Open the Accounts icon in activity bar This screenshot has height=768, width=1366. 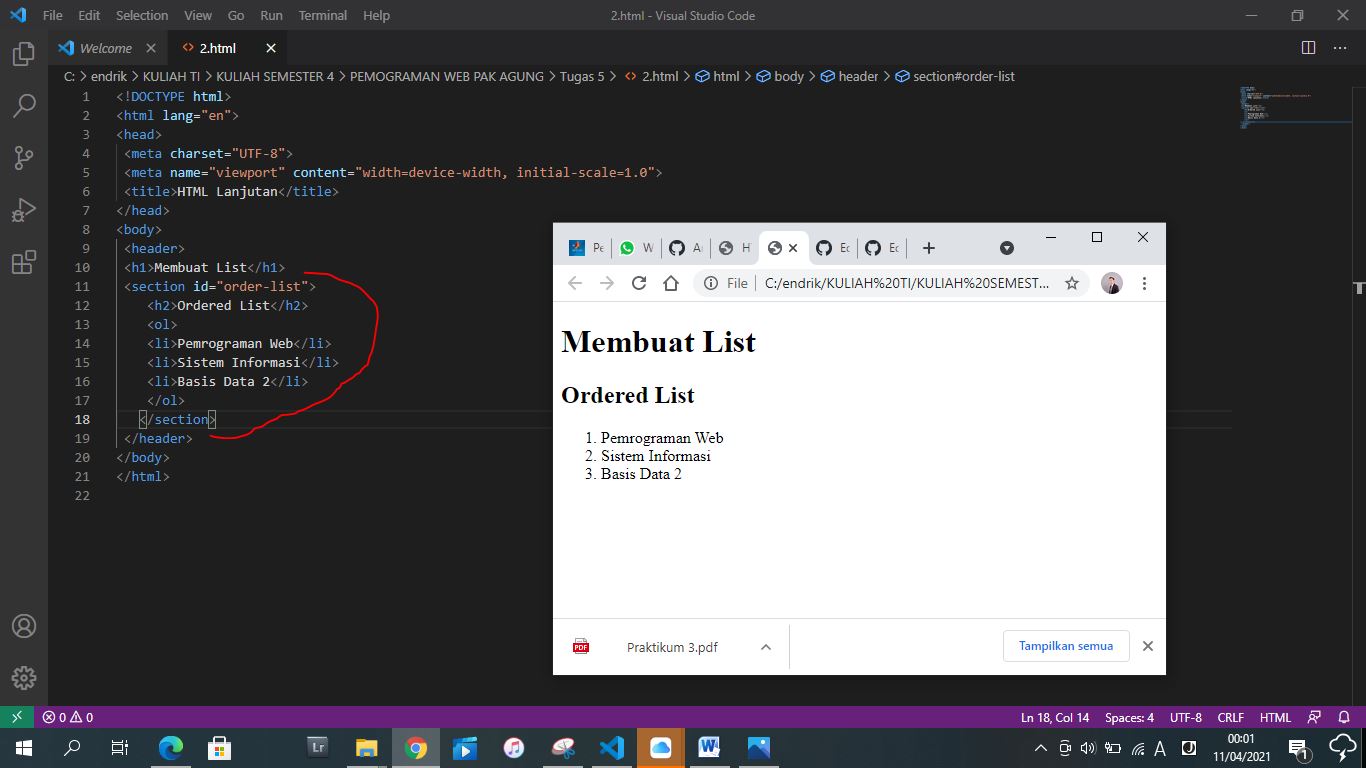(24, 626)
